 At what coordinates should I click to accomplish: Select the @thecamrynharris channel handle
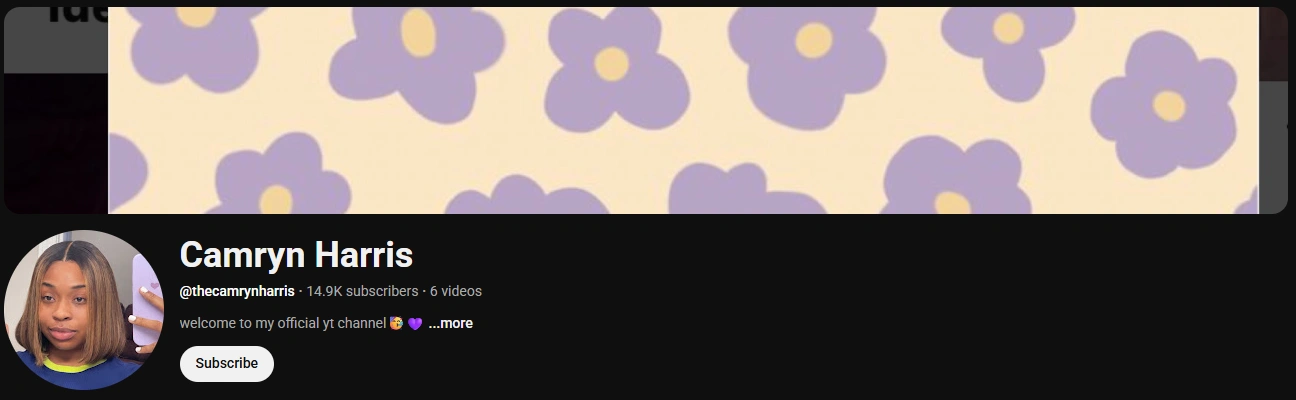237,291
